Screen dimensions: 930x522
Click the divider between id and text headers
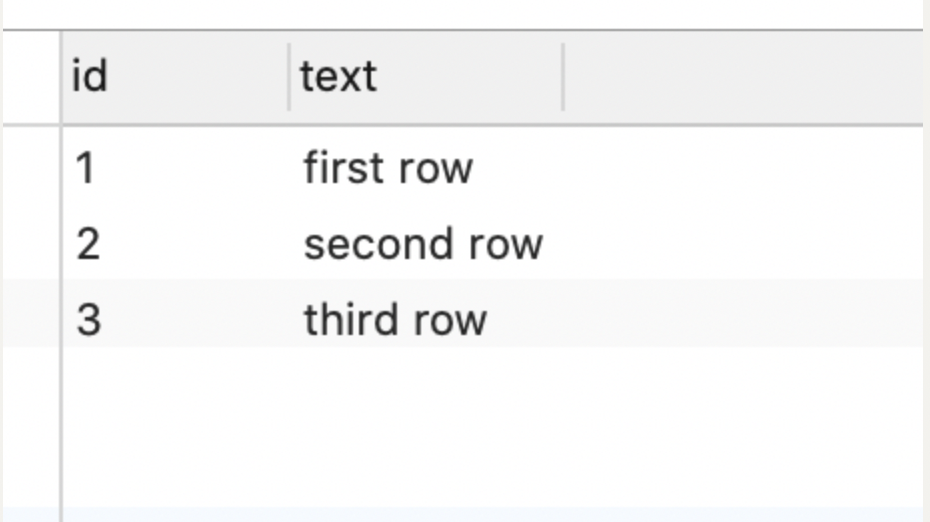click(x=289, y=77)
